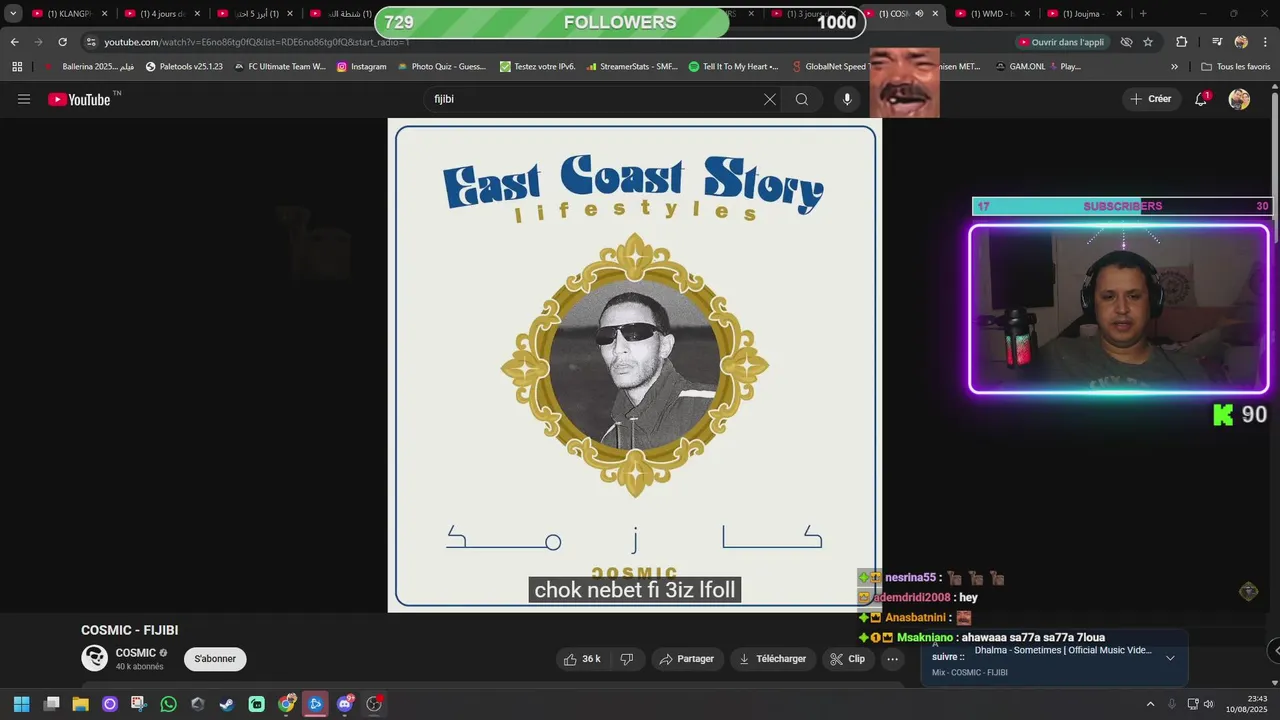
Task: Open Discord from the taskbar
Action: click(x=345, y=704)
